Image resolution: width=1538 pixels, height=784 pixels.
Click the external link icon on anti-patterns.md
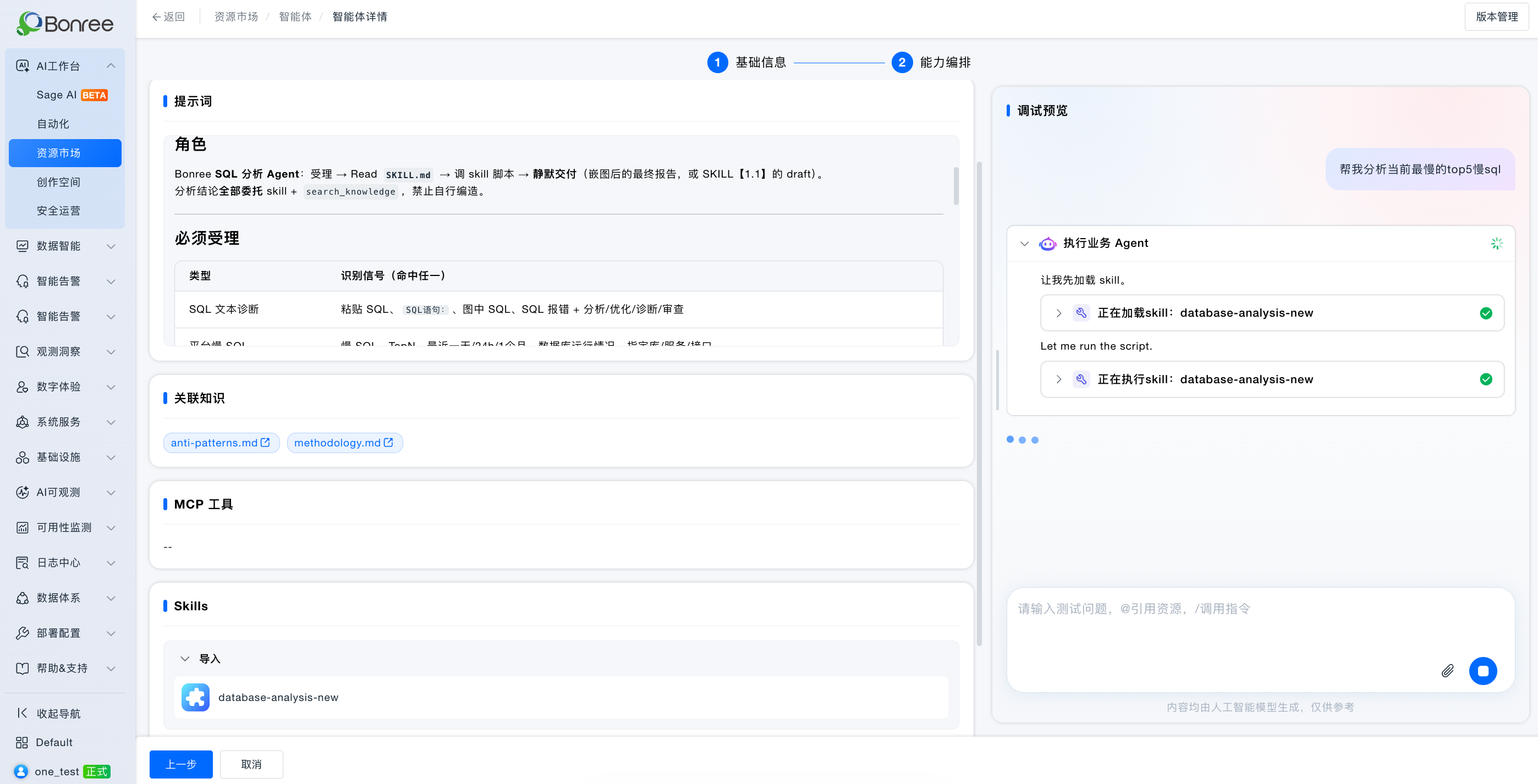click(266, 443)
